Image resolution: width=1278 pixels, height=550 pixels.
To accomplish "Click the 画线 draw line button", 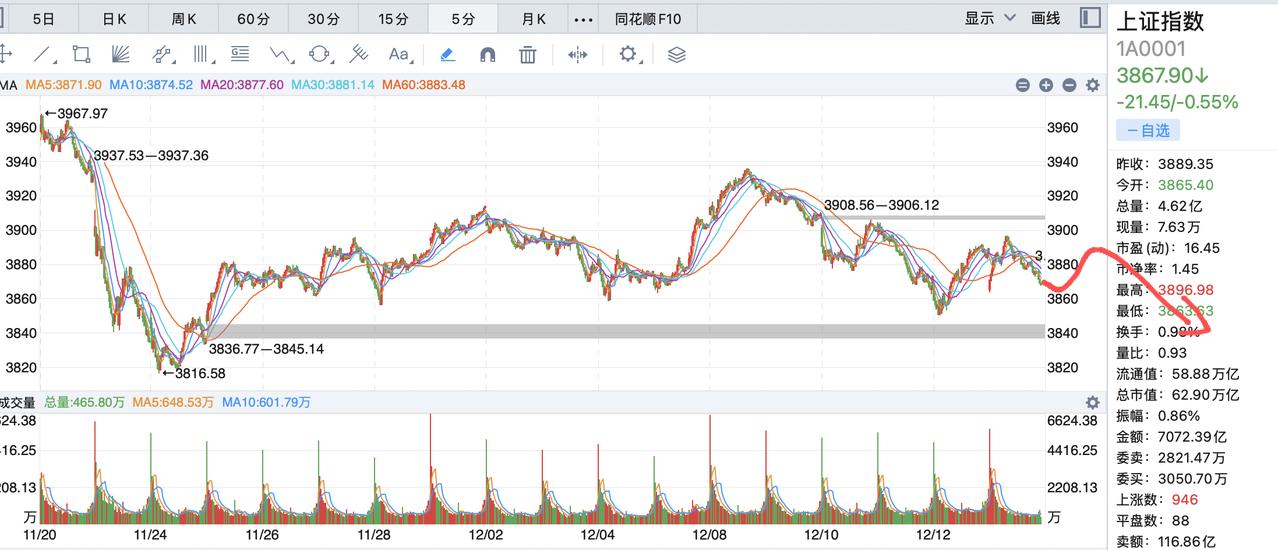I will pos(1046,18).
